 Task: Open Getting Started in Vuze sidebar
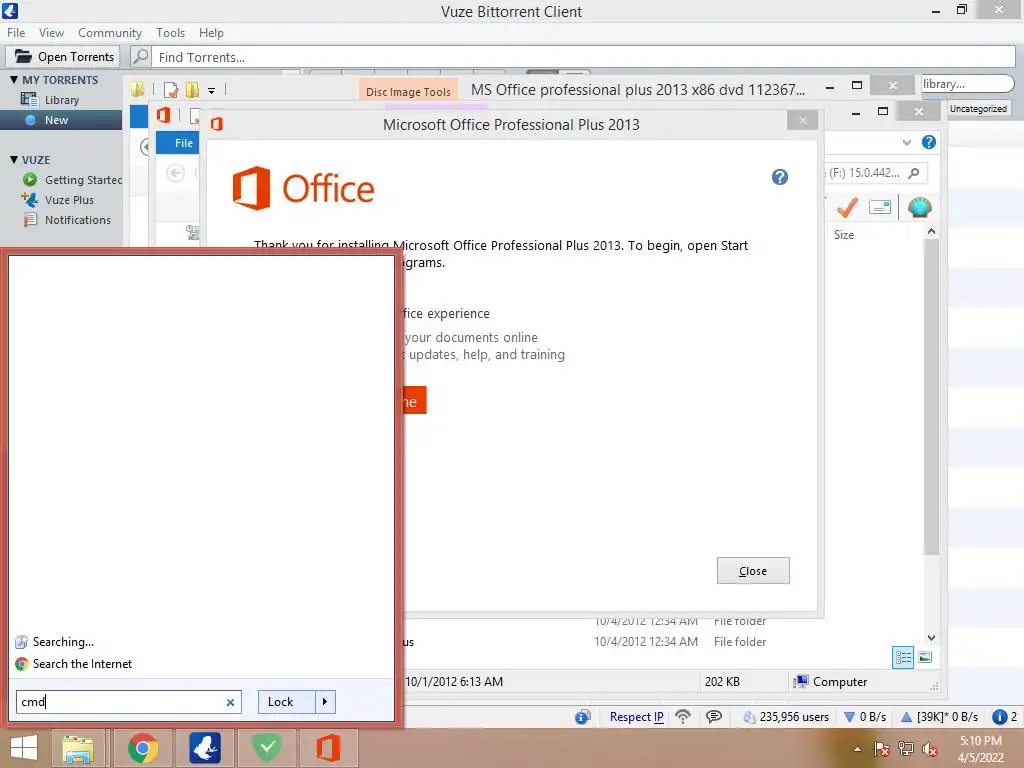tap(83, 180)
